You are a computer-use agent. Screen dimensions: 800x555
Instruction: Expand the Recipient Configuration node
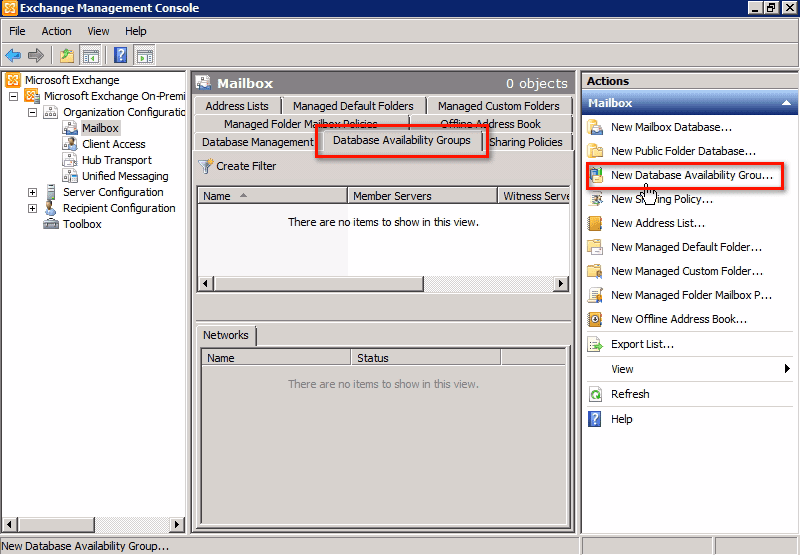tap(33, 208)
